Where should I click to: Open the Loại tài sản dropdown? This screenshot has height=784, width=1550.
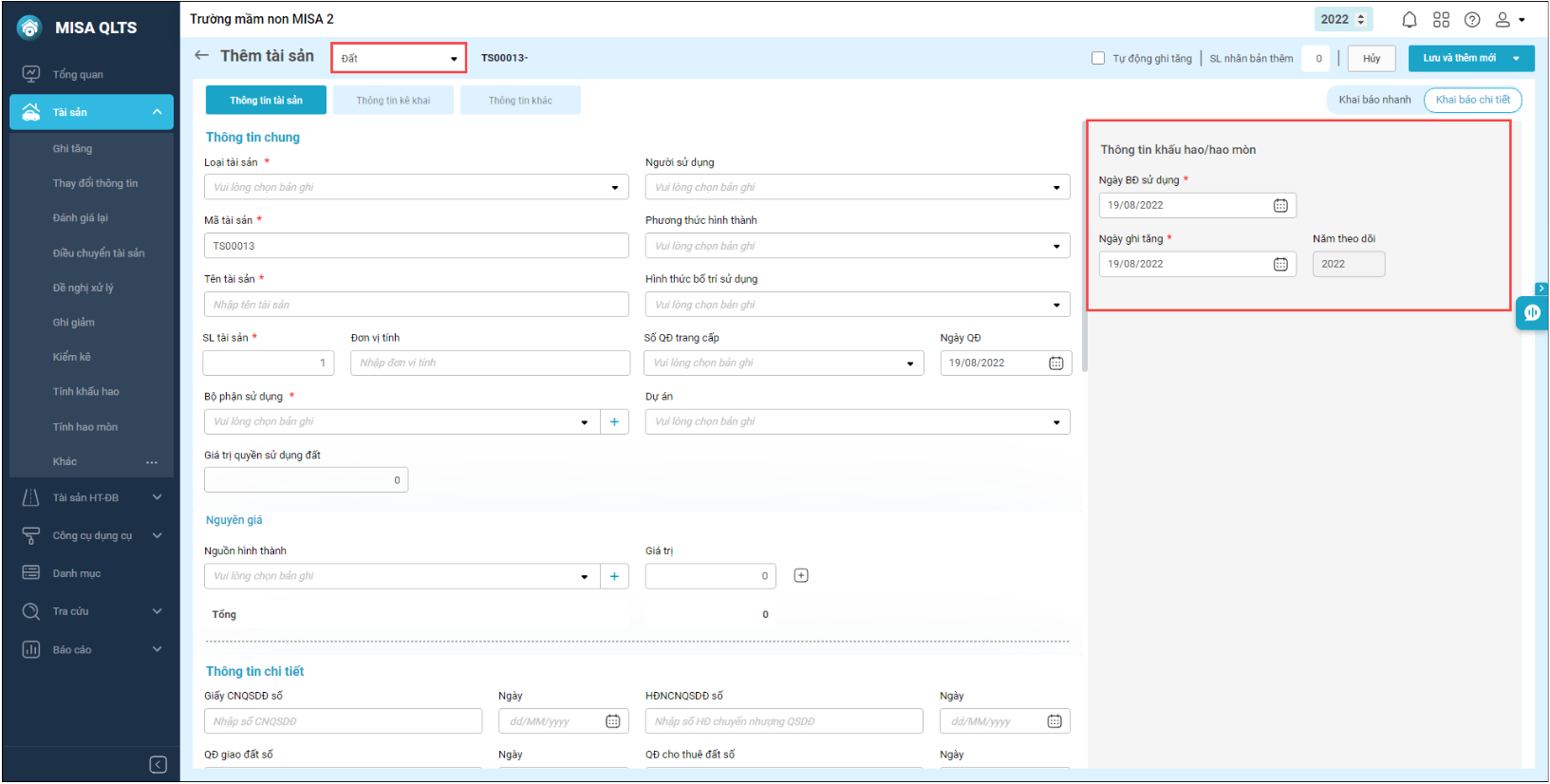[416, 188]
